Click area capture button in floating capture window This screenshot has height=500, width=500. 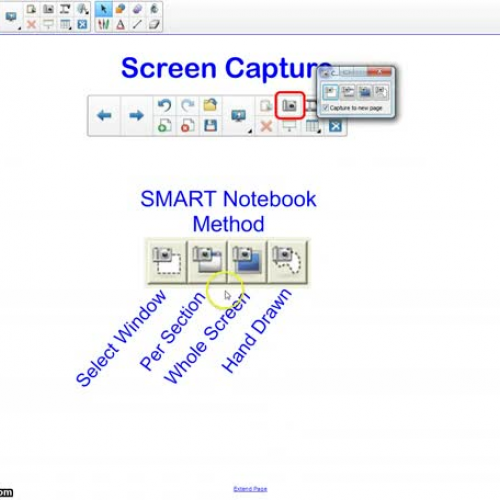point(331,92)
